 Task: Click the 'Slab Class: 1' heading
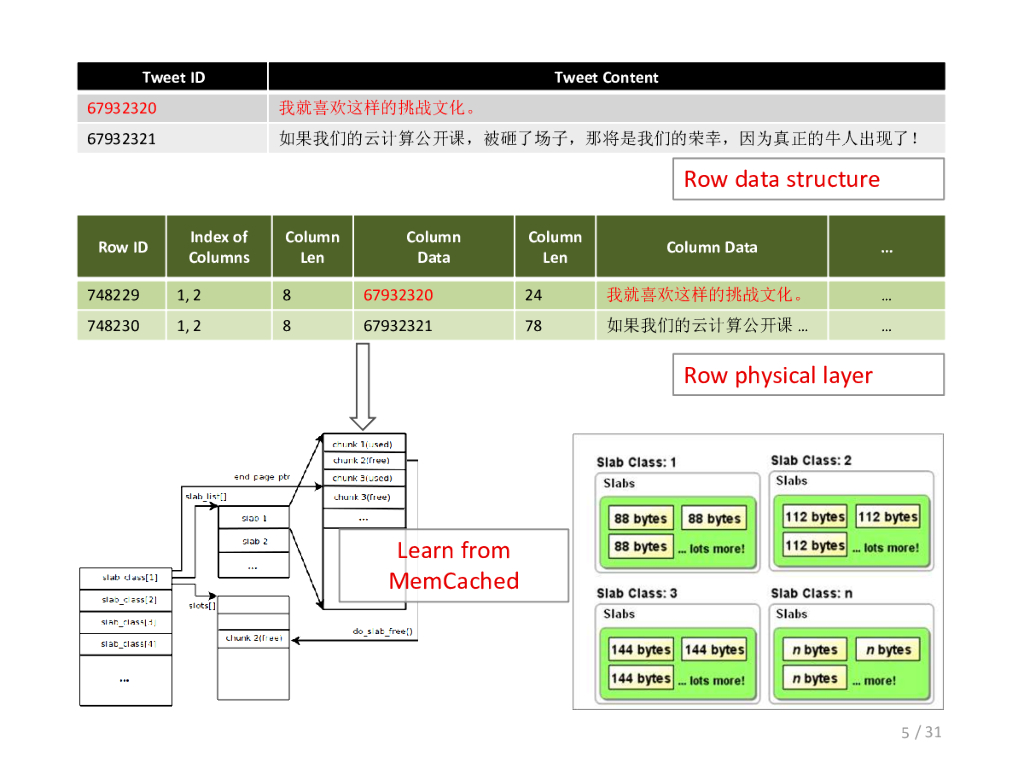(636, 462)
